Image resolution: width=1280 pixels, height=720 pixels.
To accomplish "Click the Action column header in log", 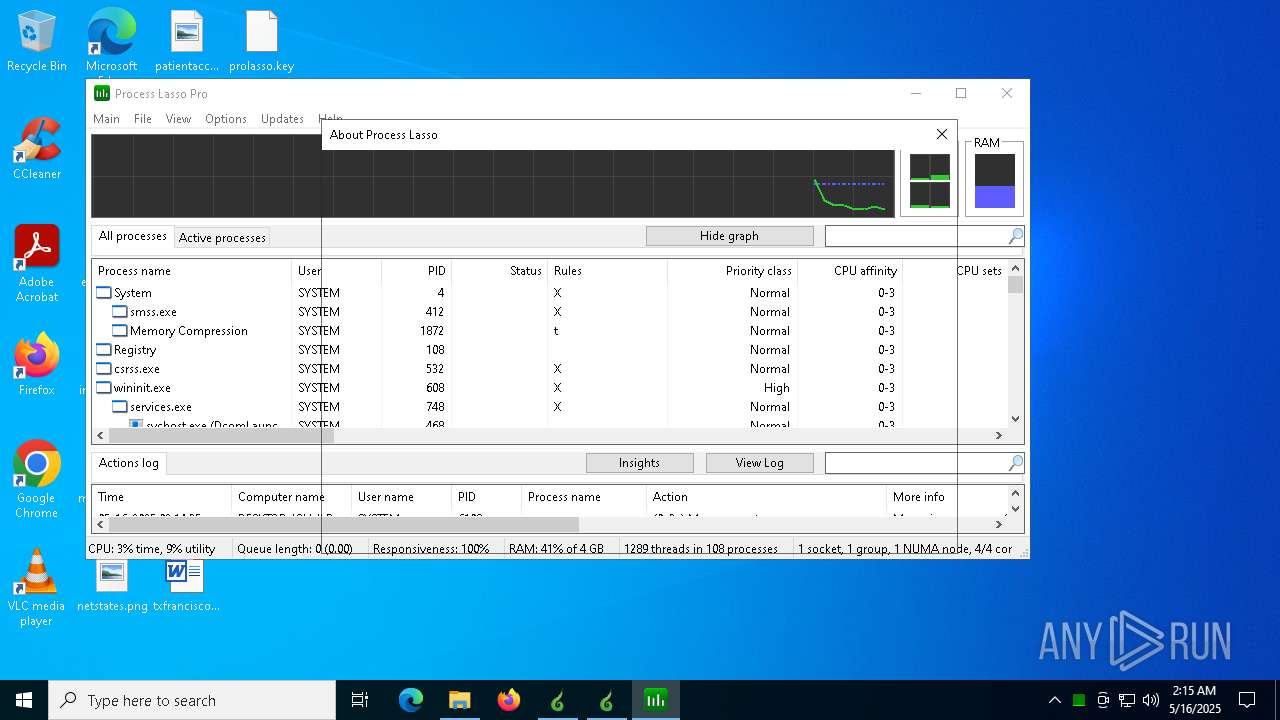I will pyautogui.click(x=766, y=497).
